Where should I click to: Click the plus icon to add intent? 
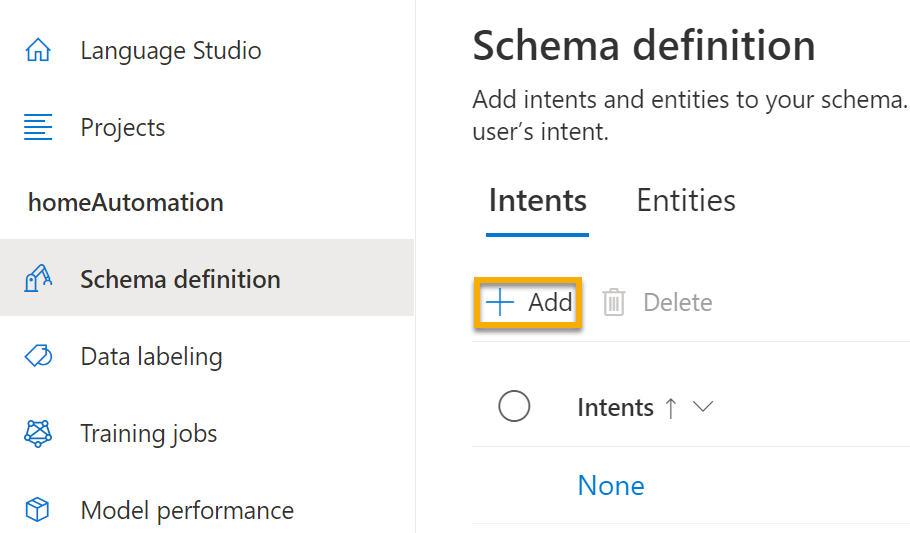pos(499,303)
